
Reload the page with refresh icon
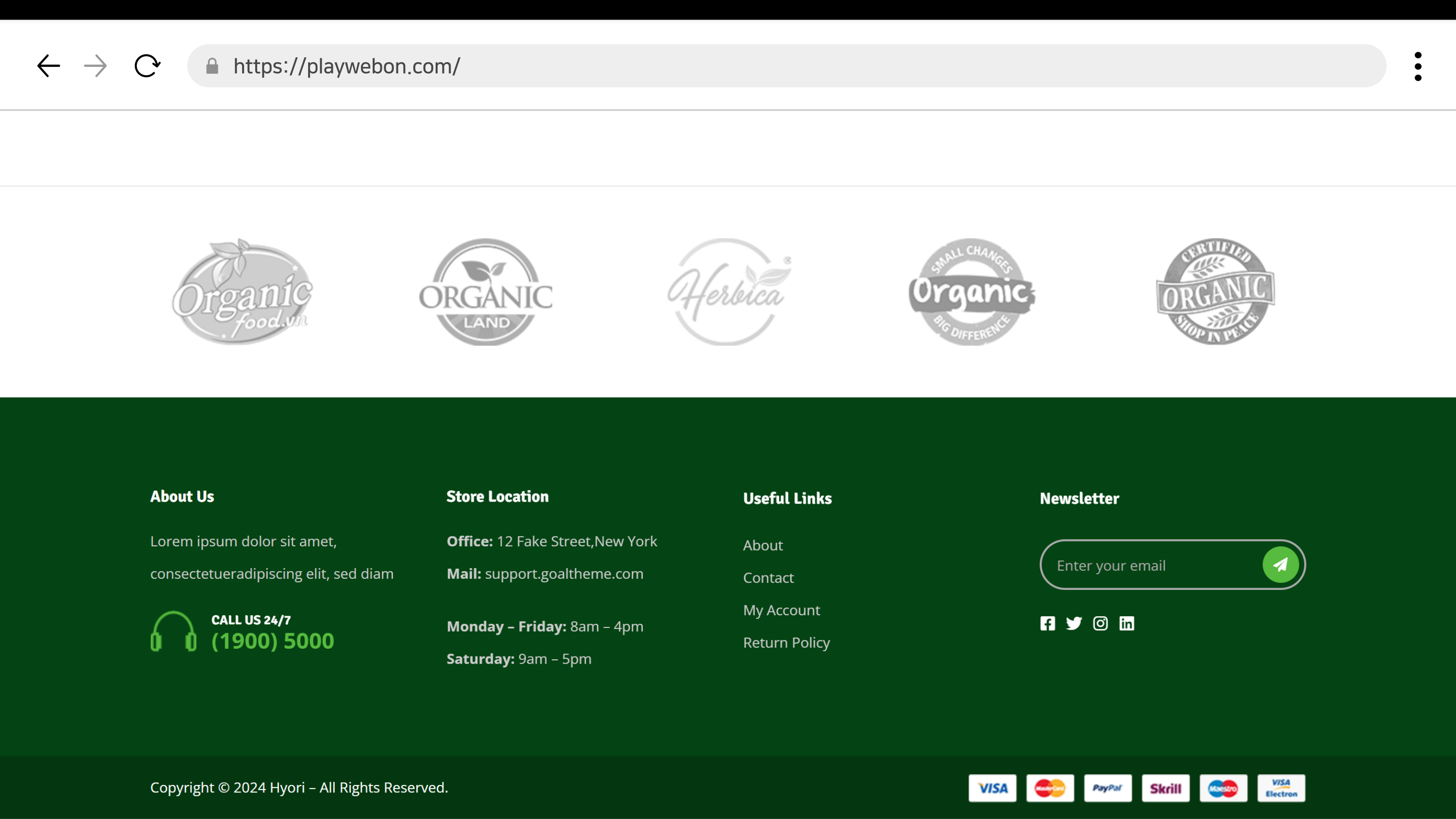click(x=147, y=66)
